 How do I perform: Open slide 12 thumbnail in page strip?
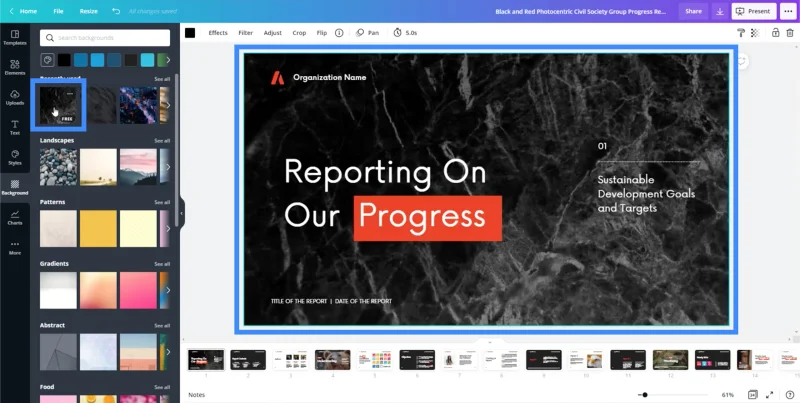point(670,360)
